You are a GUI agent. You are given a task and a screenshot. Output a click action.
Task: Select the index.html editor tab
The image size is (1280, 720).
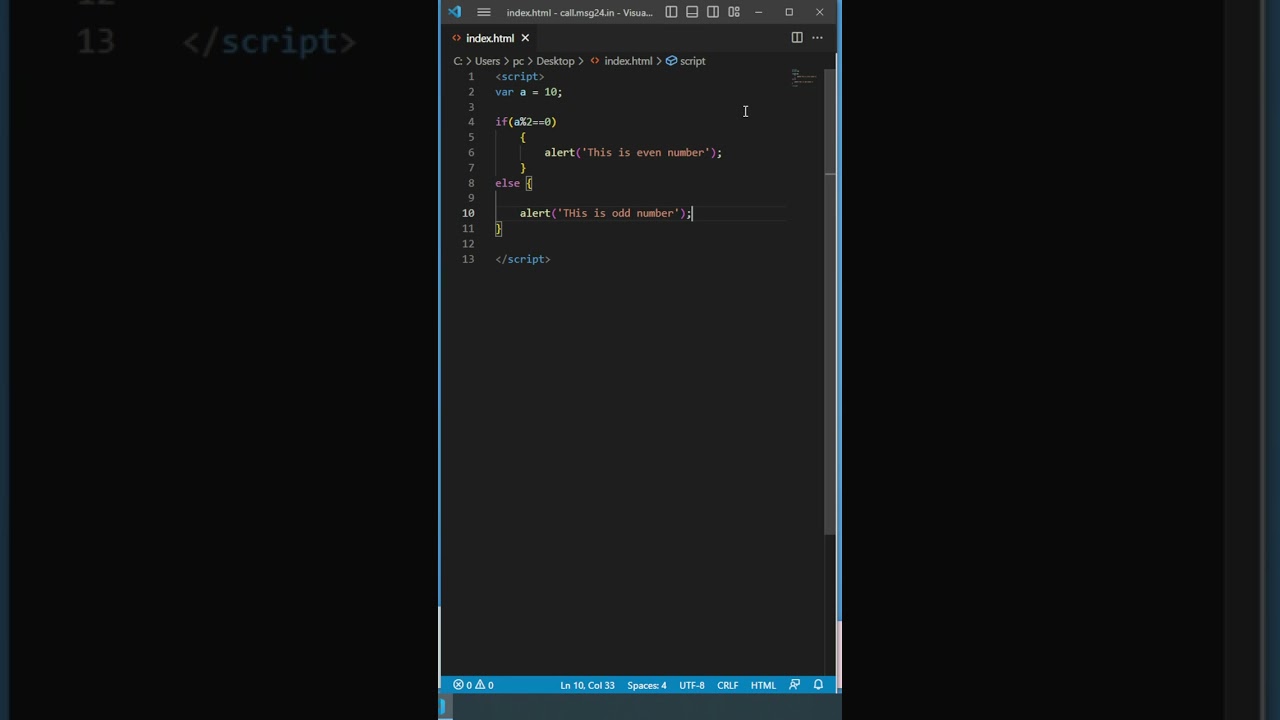490,38
